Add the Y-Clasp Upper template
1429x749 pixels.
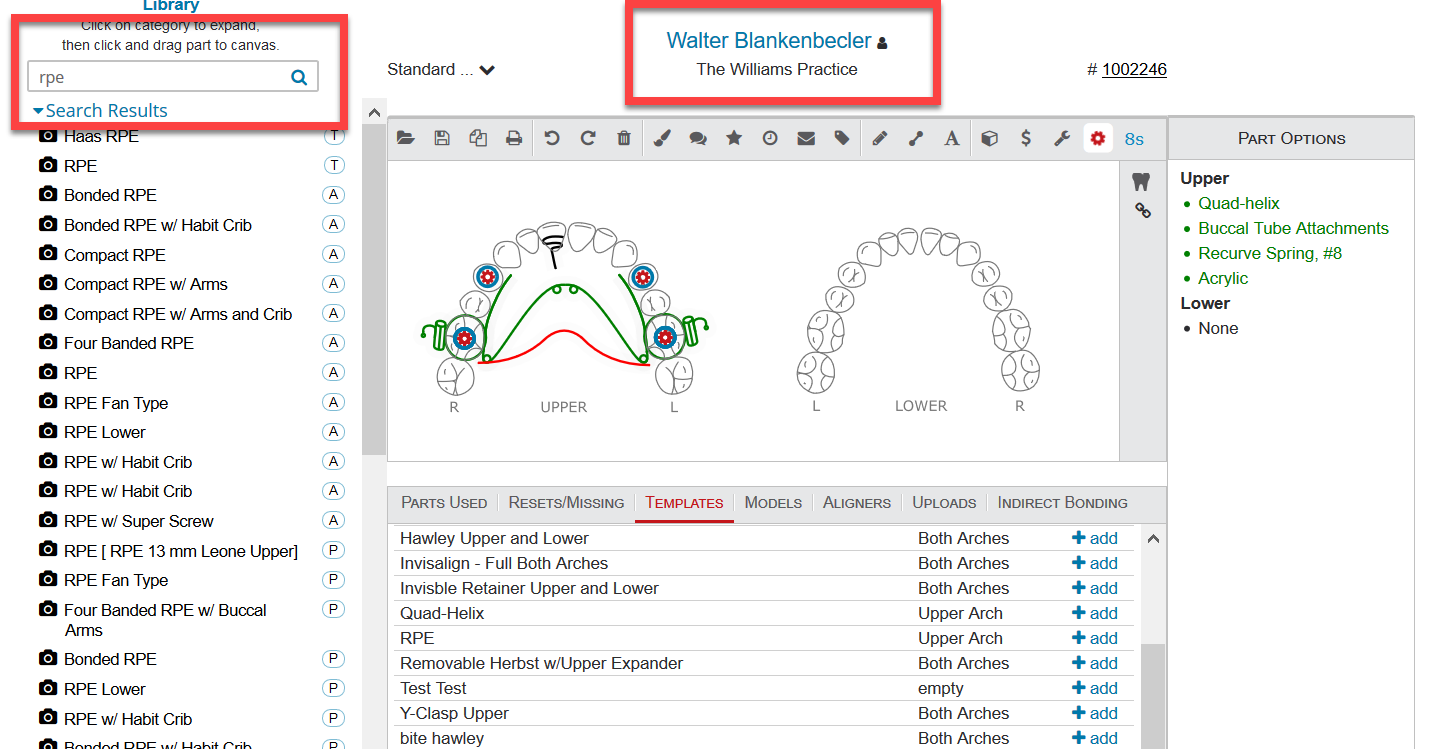pos(1095,713)
